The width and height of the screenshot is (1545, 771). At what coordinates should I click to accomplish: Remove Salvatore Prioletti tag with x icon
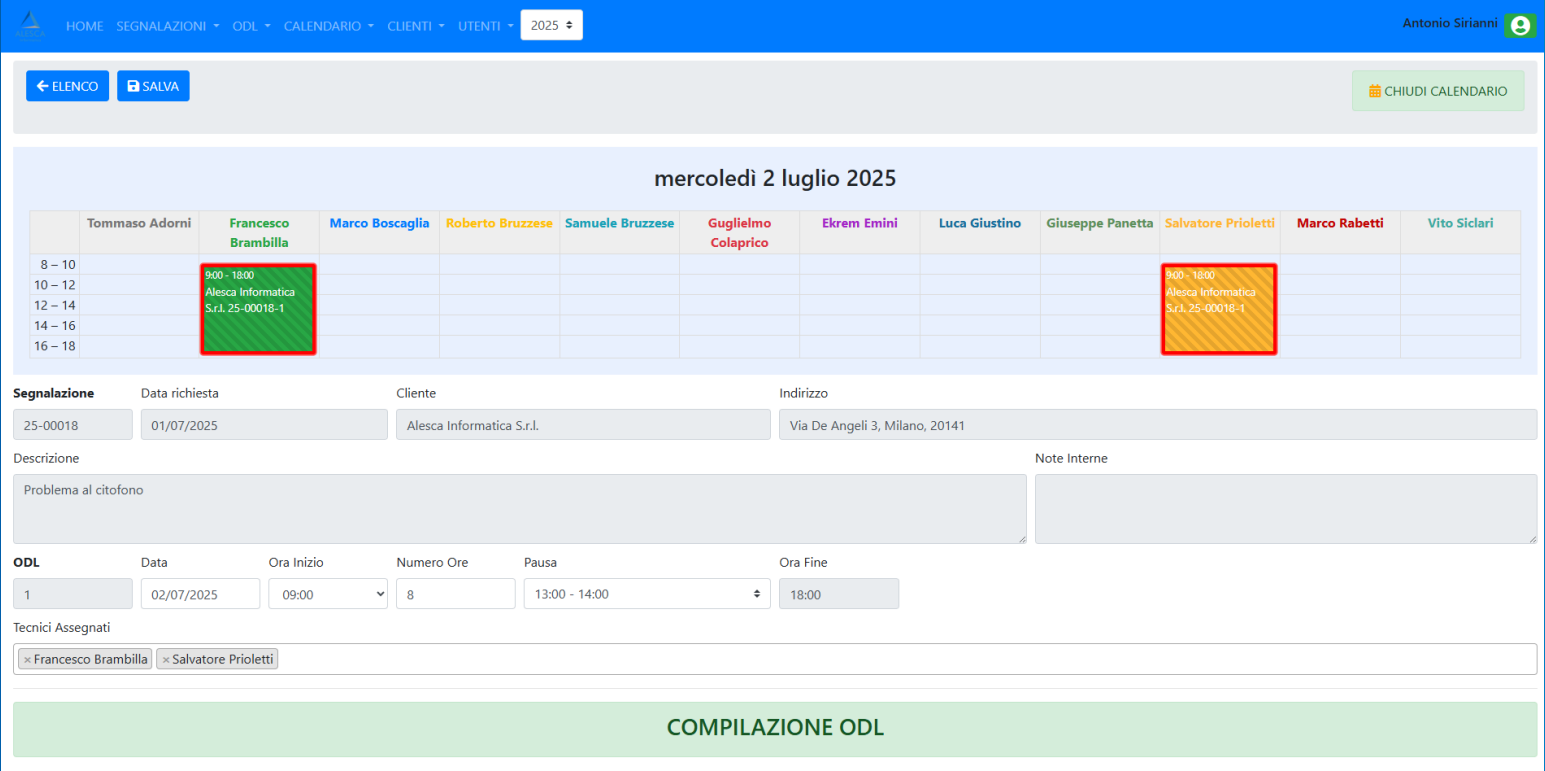point(165,660)
